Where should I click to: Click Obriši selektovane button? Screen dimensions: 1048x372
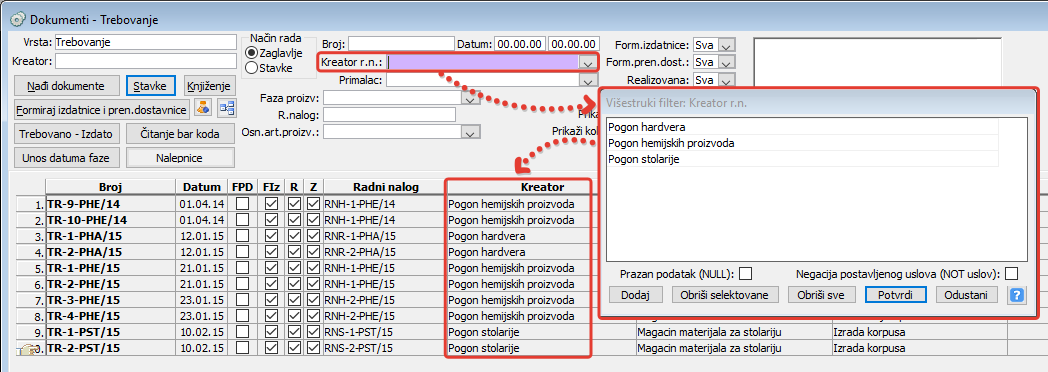pyautogui.click(x=726, y=295)
